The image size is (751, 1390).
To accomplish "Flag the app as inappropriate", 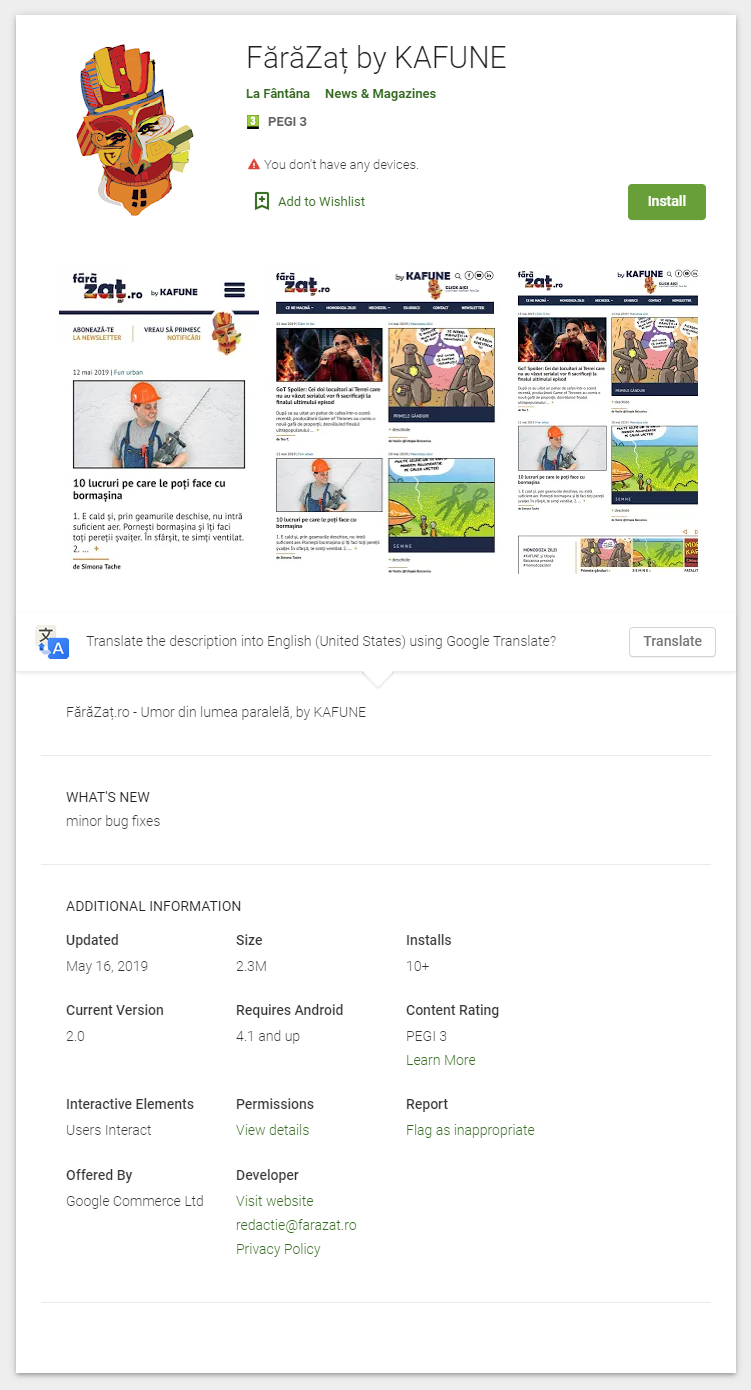I will coord(470,1130).
